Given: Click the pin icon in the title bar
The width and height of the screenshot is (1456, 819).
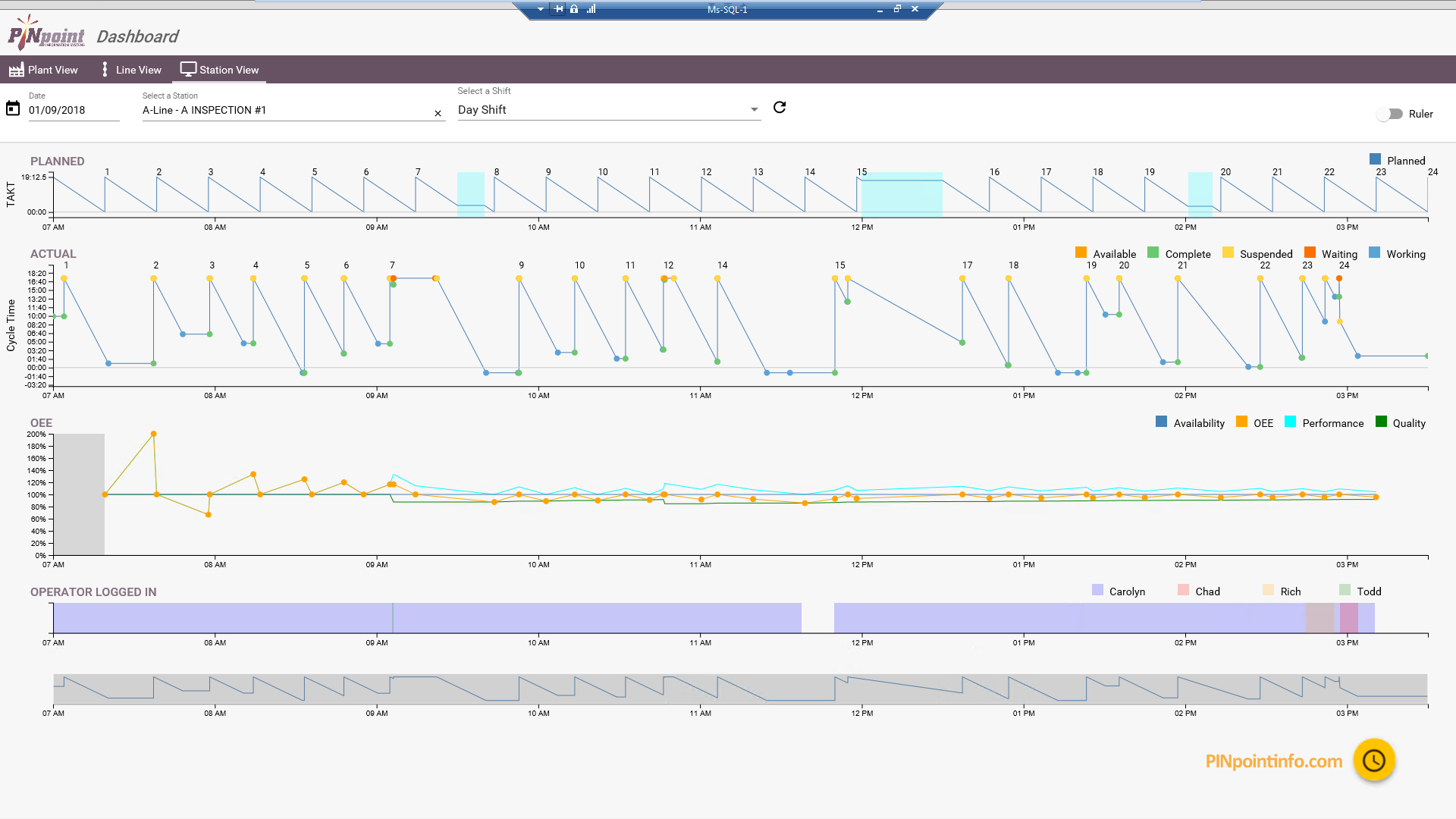Looking at the screenshot, I should tap(559, 9).
